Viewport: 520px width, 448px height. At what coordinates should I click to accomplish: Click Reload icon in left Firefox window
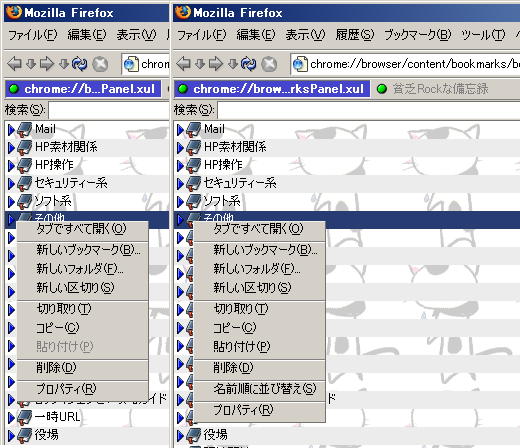point(79,64)
